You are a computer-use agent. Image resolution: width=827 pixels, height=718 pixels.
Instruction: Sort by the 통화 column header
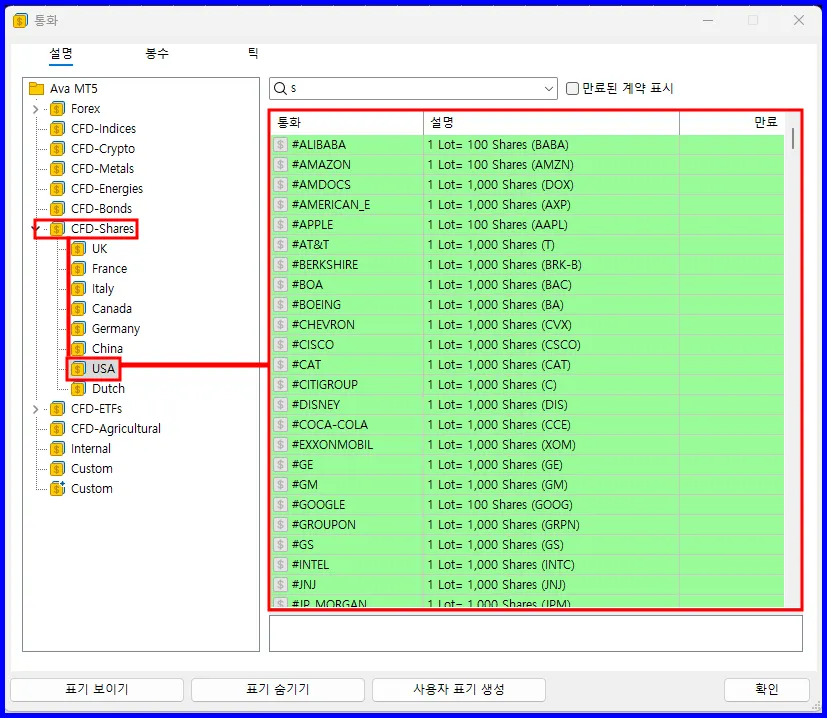(x=347, y=123)
